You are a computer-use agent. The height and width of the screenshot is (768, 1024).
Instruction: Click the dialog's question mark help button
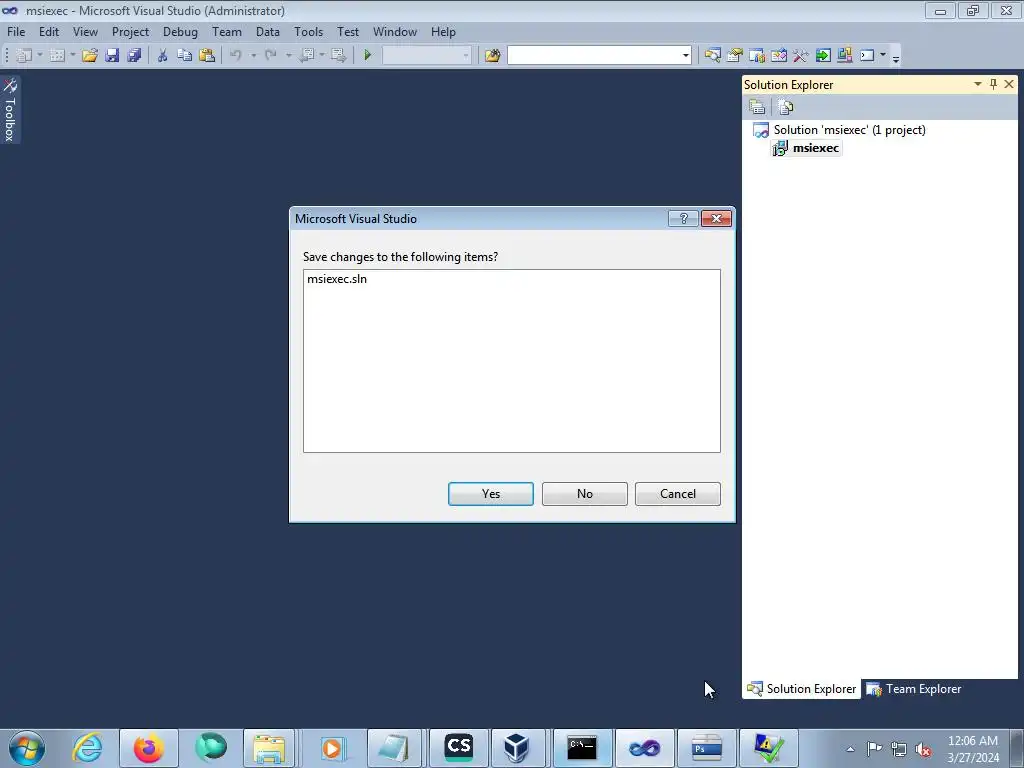tap(684, 219)
